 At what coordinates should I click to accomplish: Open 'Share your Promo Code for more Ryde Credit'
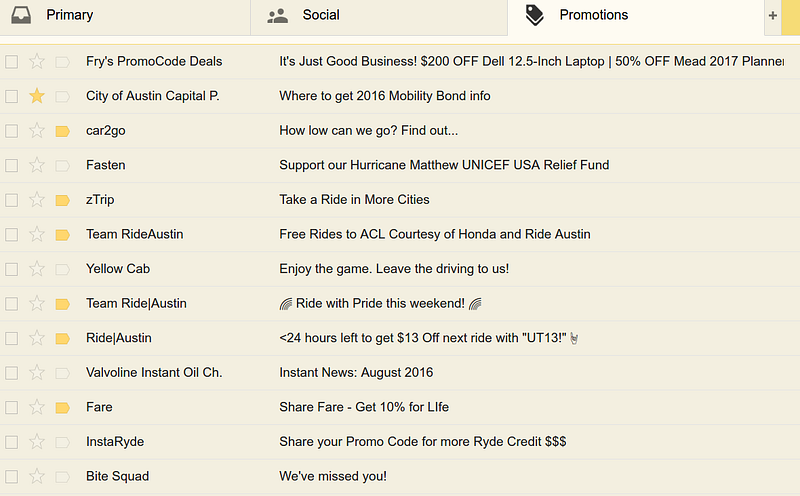click(422, 441)
